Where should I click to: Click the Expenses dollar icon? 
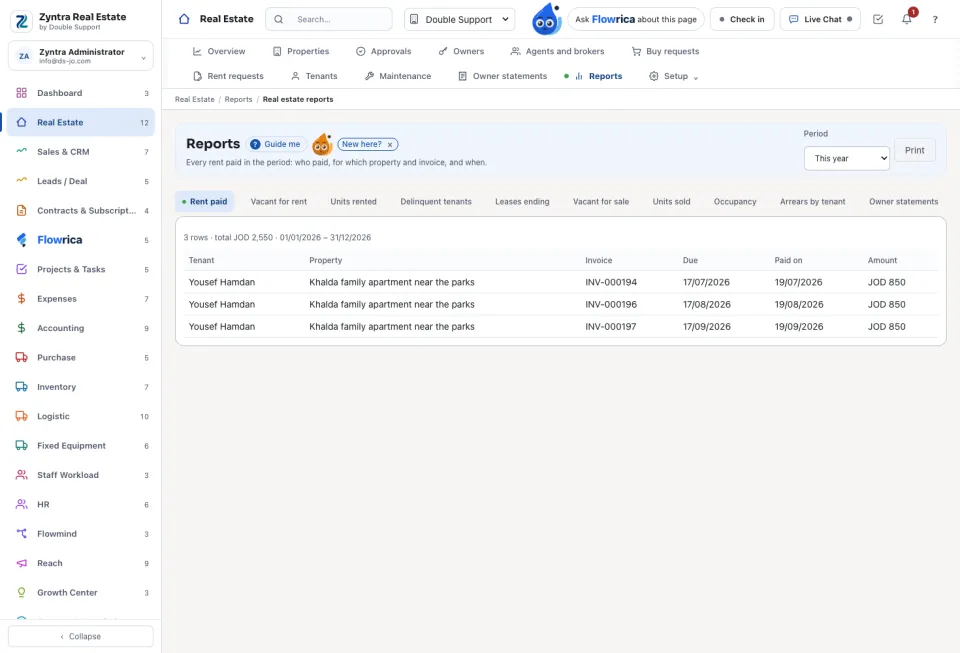(x=21, y=299)
